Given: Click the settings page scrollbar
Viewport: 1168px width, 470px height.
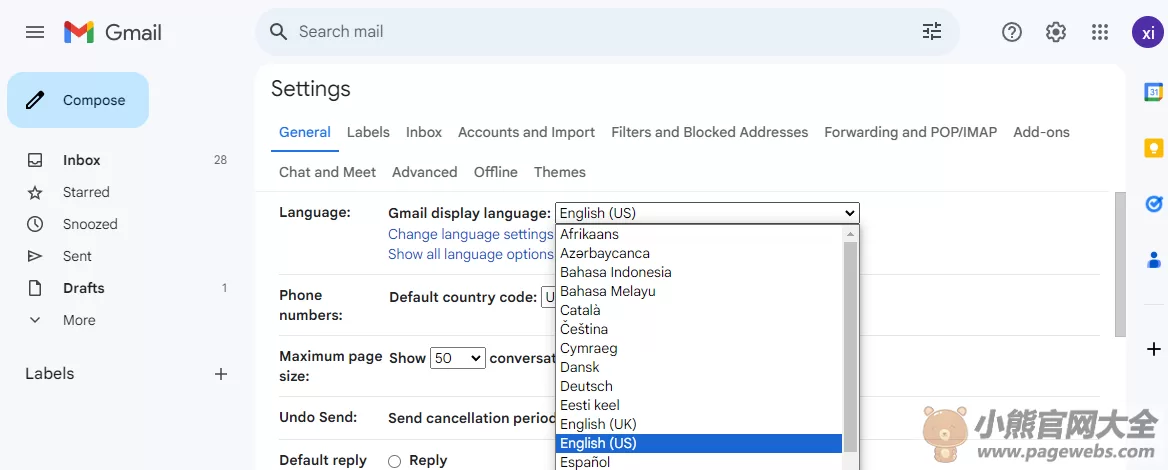Looking at the screenshot, I should (x=1120, y=264).
